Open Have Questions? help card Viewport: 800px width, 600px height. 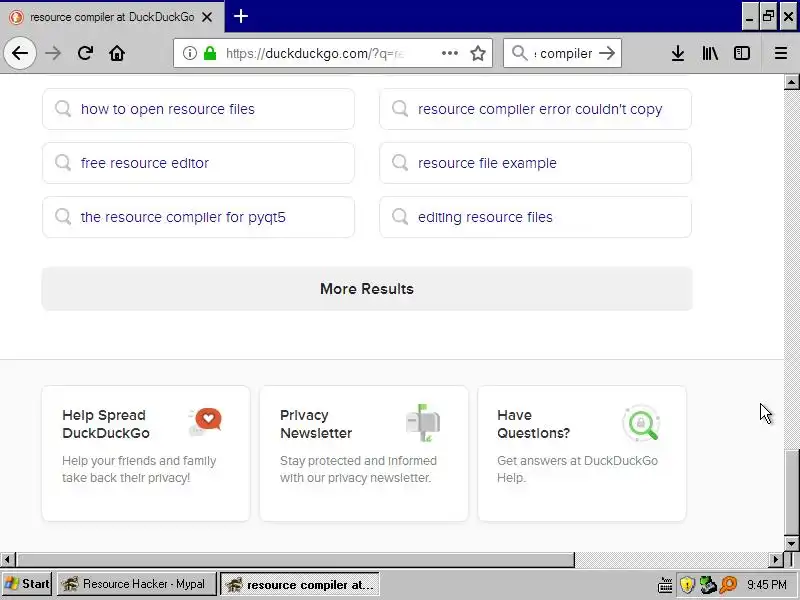[582, 454]
